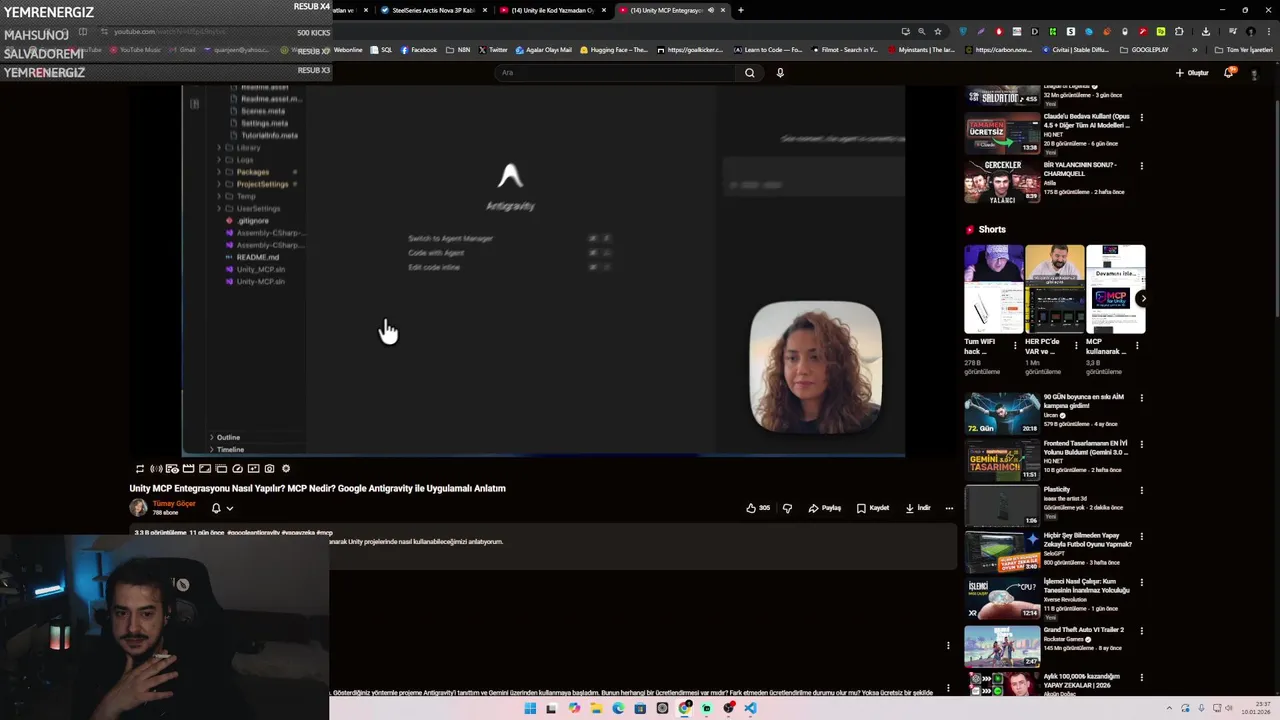Click Tümay Göçer channel avatar
Screen dimensions: 1280x720
(138, 507)
